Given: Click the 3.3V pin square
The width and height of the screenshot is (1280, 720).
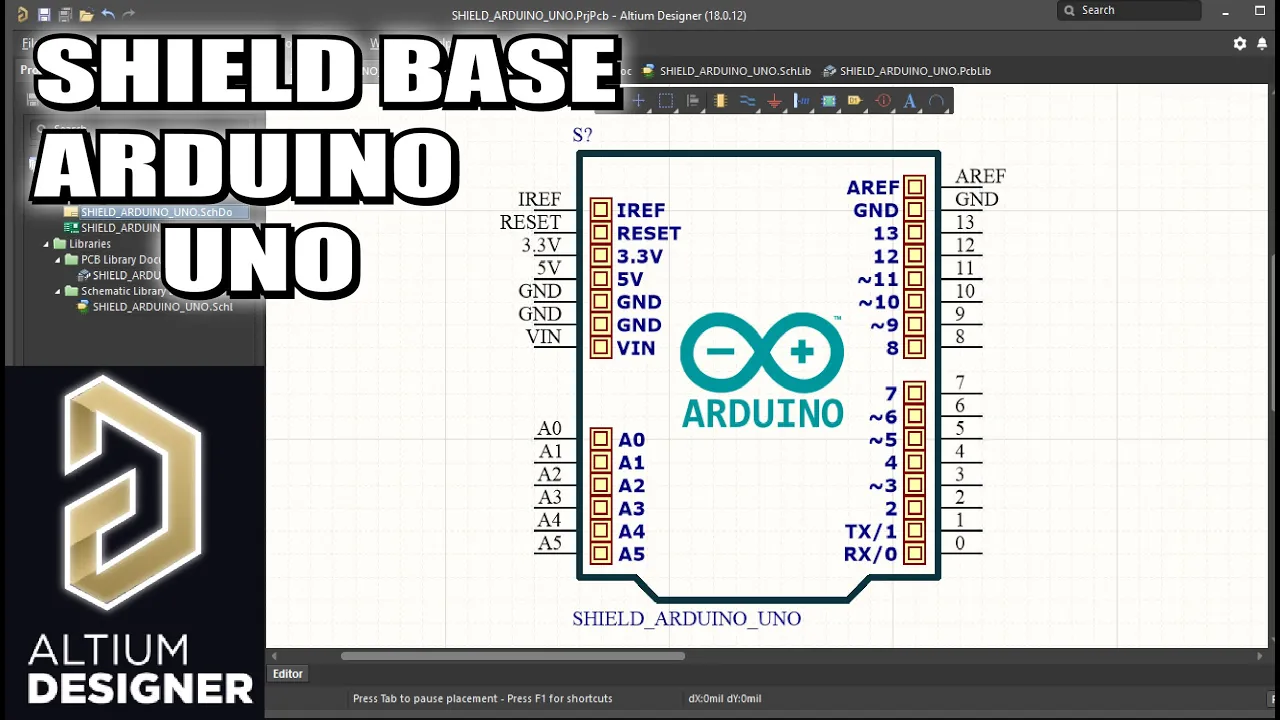Looking at the screenshot, I should click(600, 256).
